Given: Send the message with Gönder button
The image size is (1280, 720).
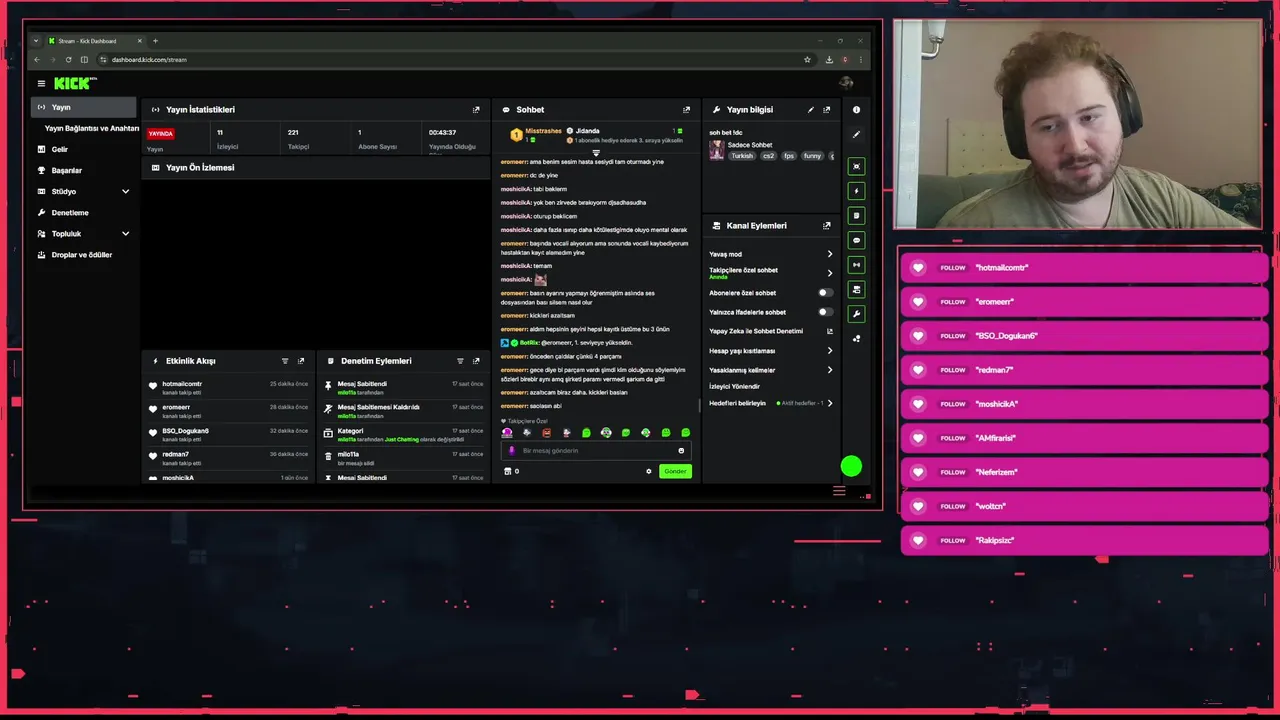Looking at the screenshot, I should 675,471.
